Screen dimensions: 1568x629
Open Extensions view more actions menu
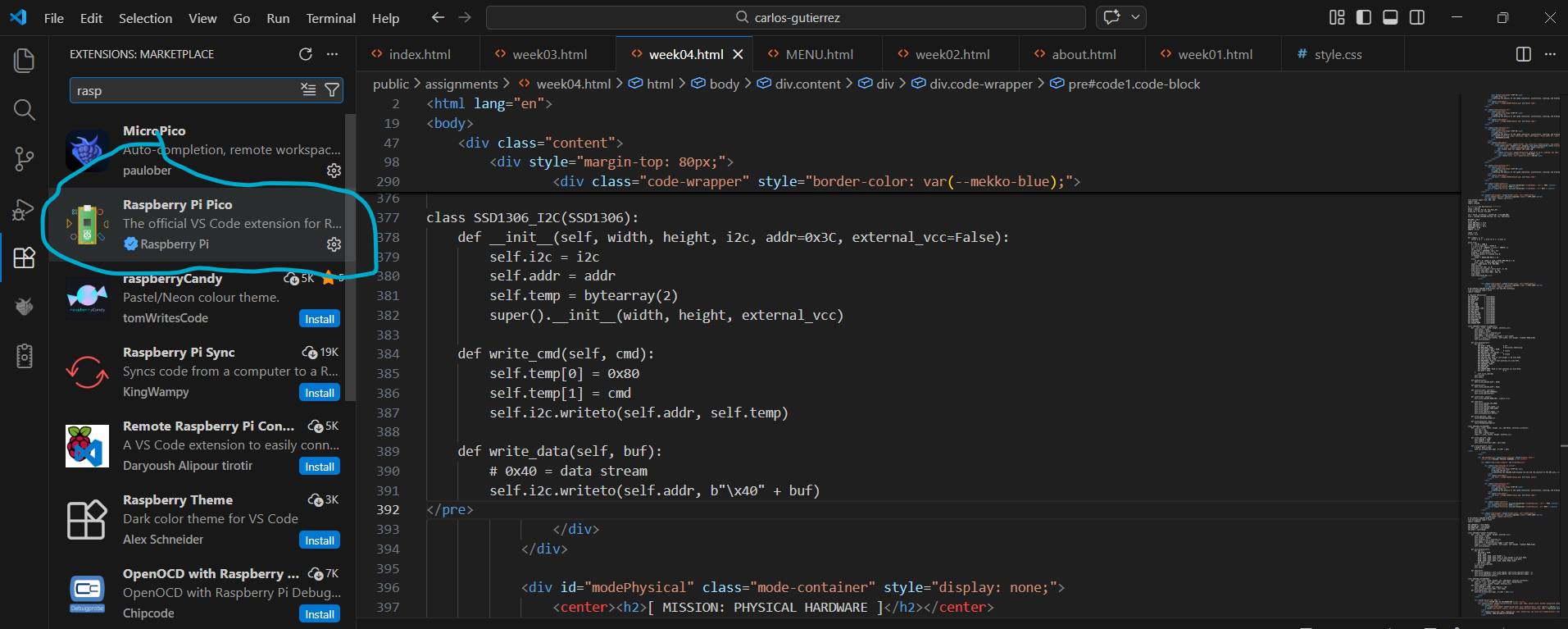coord(332,54)
